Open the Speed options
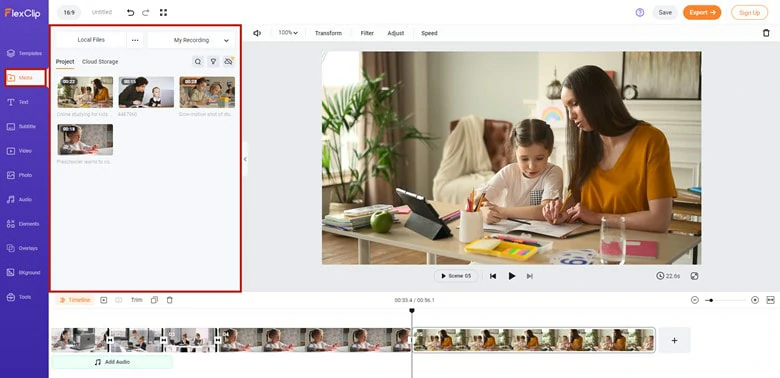The width and height of the screenshot is (780, 378). point(429,33)
